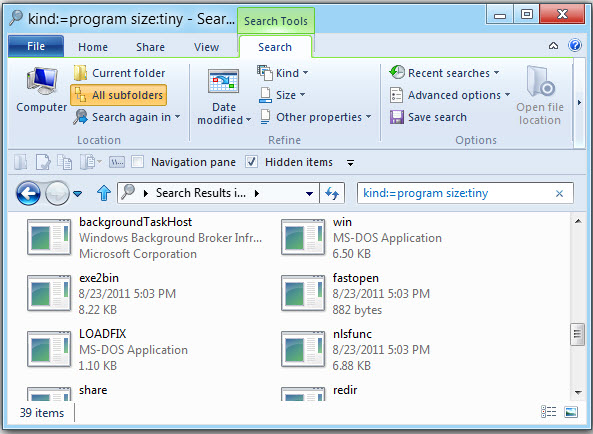Refresh the search results address bar
The height and width of the screenshot is (434, 593).
[x=332, y=193]
